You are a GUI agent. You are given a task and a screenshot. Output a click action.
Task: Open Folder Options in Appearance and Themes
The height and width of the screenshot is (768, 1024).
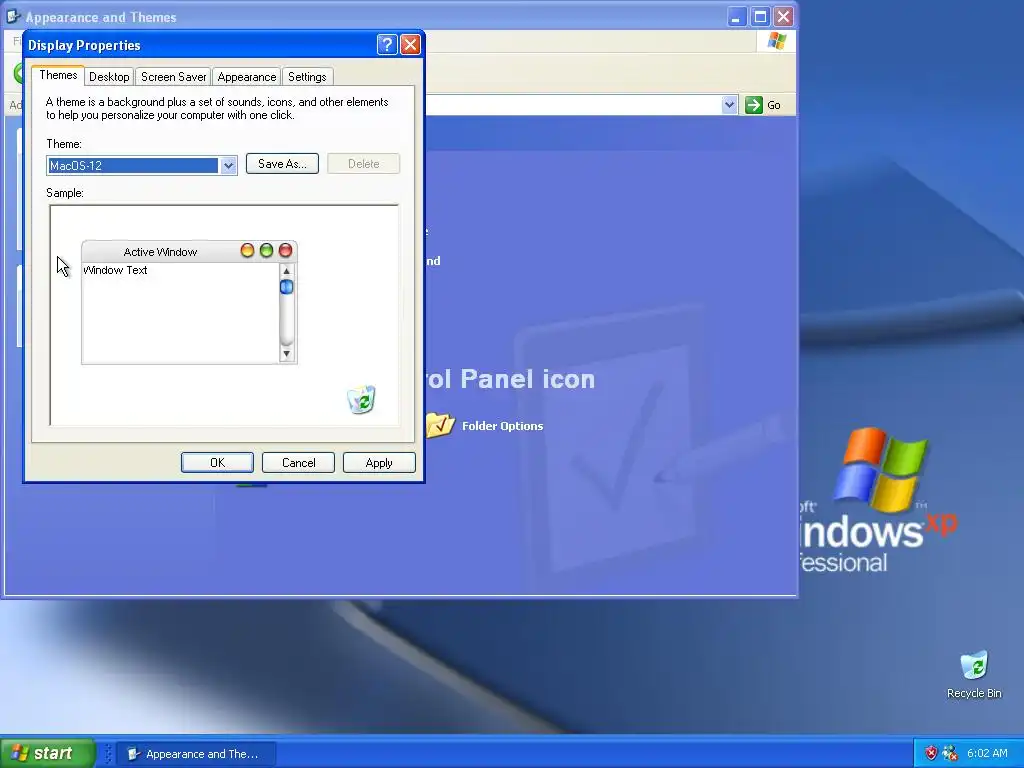point(502,426)
